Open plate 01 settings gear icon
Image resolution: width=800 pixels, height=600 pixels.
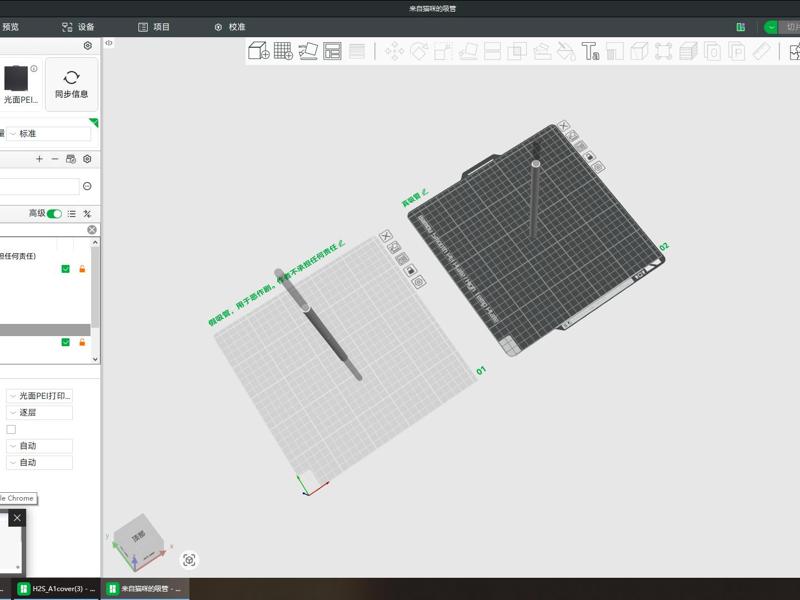418,282
